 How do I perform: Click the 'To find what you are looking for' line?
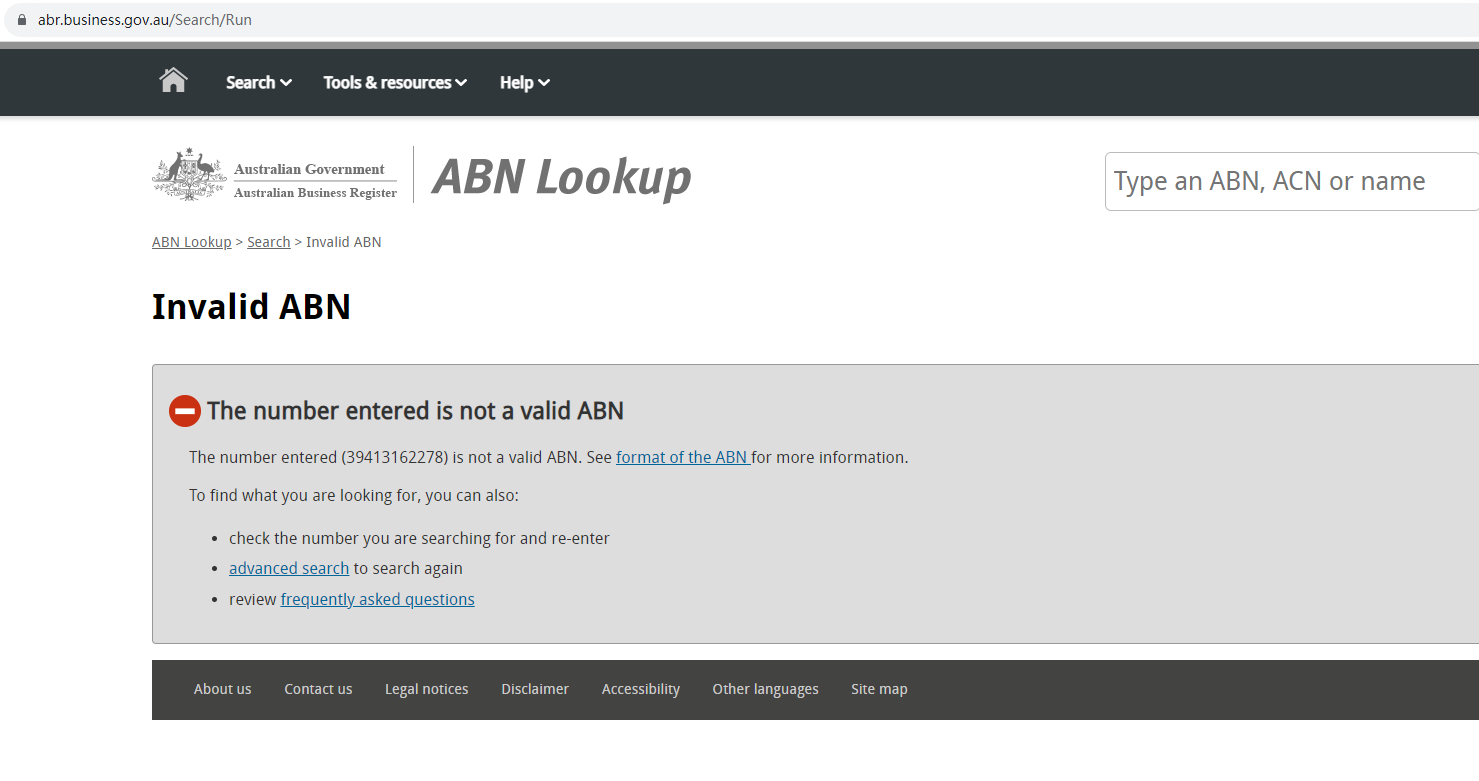(x=354, y=495)
